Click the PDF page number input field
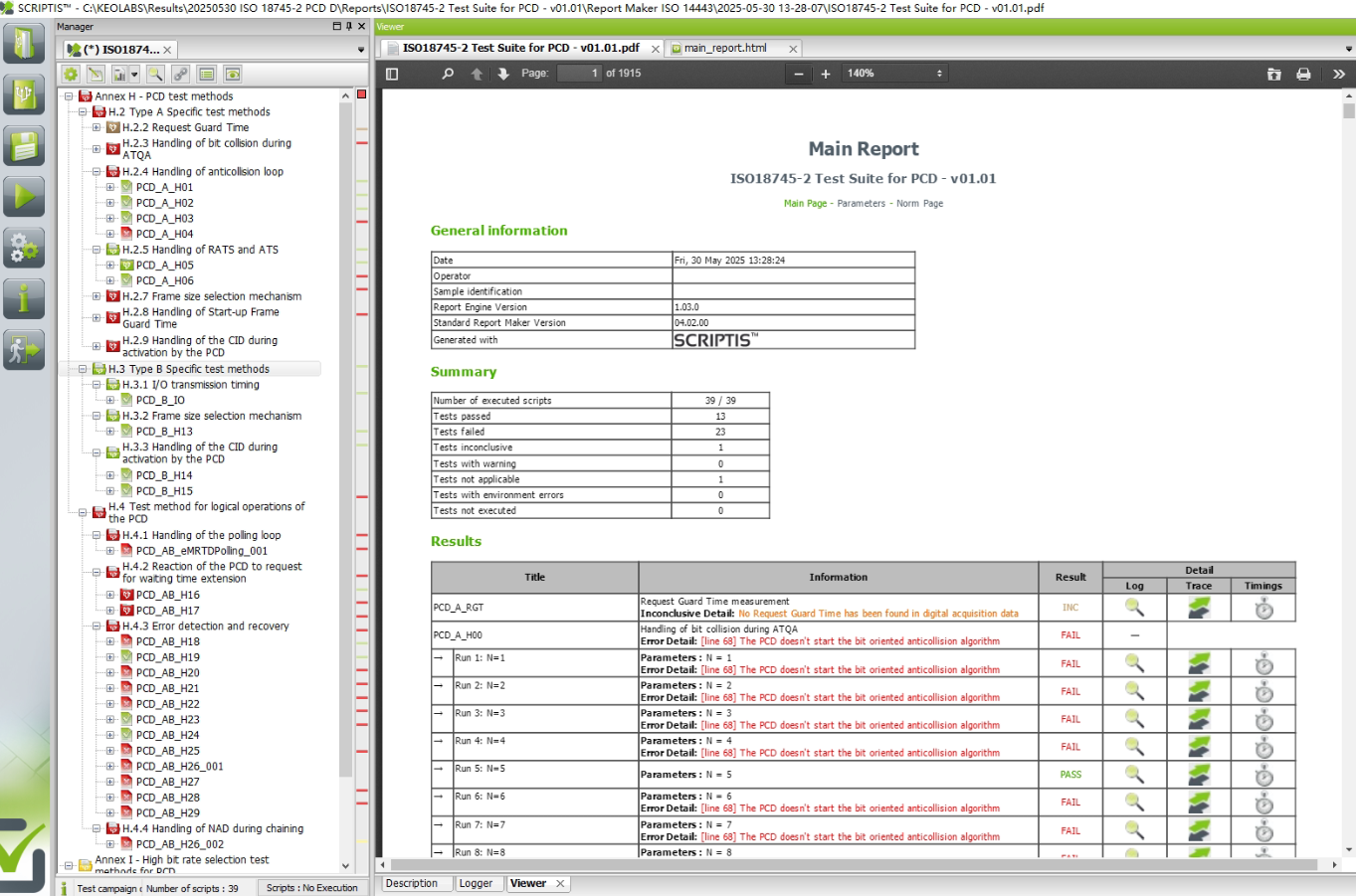This screenshot has width=1356, height=896. [x=579, y=74]
